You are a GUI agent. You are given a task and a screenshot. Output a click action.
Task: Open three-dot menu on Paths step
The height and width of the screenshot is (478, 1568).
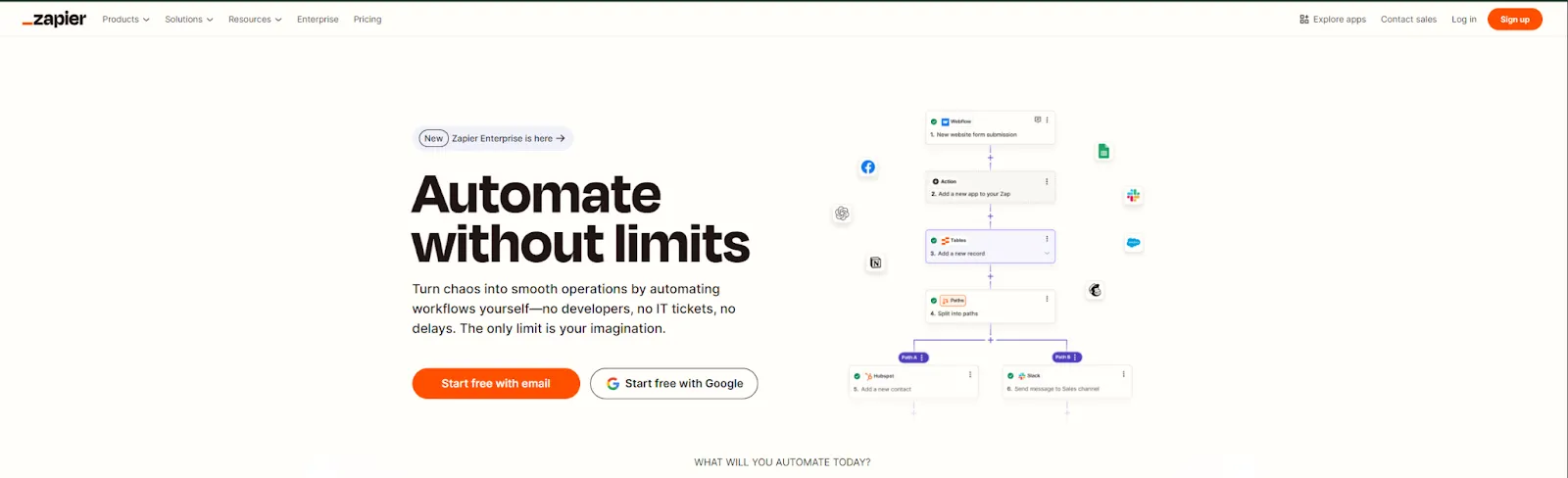click(x=1047, y=299)
